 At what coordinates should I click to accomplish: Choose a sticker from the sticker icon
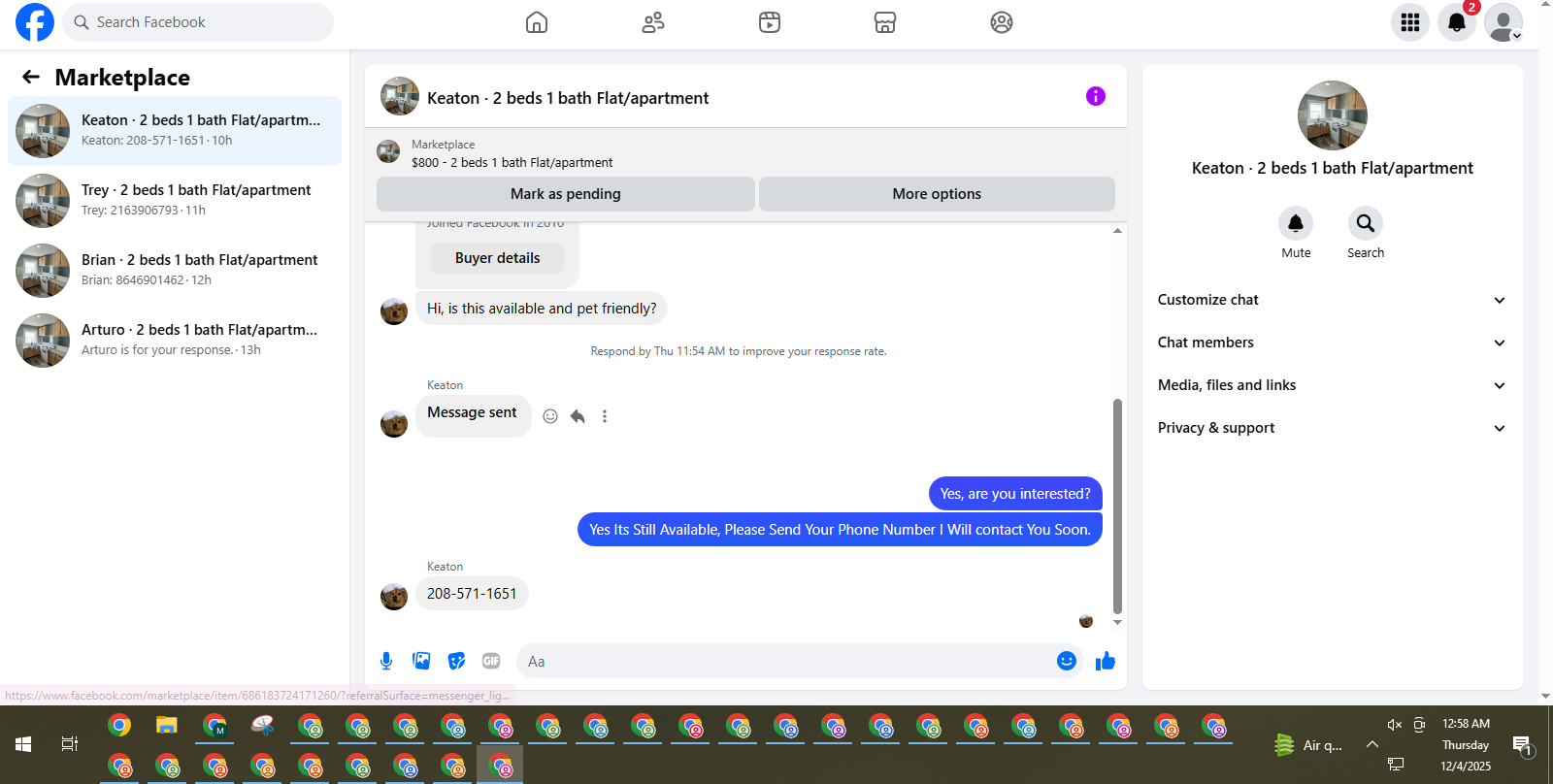pyautogui.click(x=456, y=661)
